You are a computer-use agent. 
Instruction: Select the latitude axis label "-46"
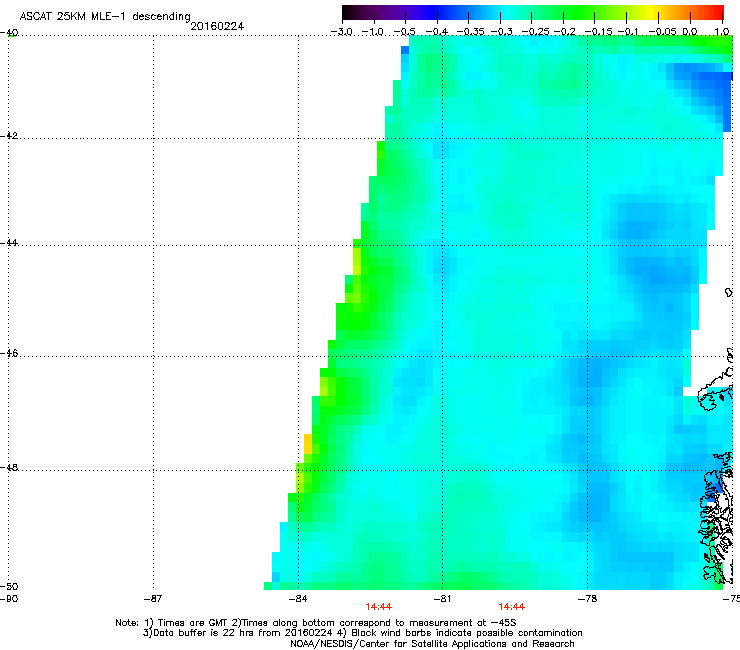point(9,354)
